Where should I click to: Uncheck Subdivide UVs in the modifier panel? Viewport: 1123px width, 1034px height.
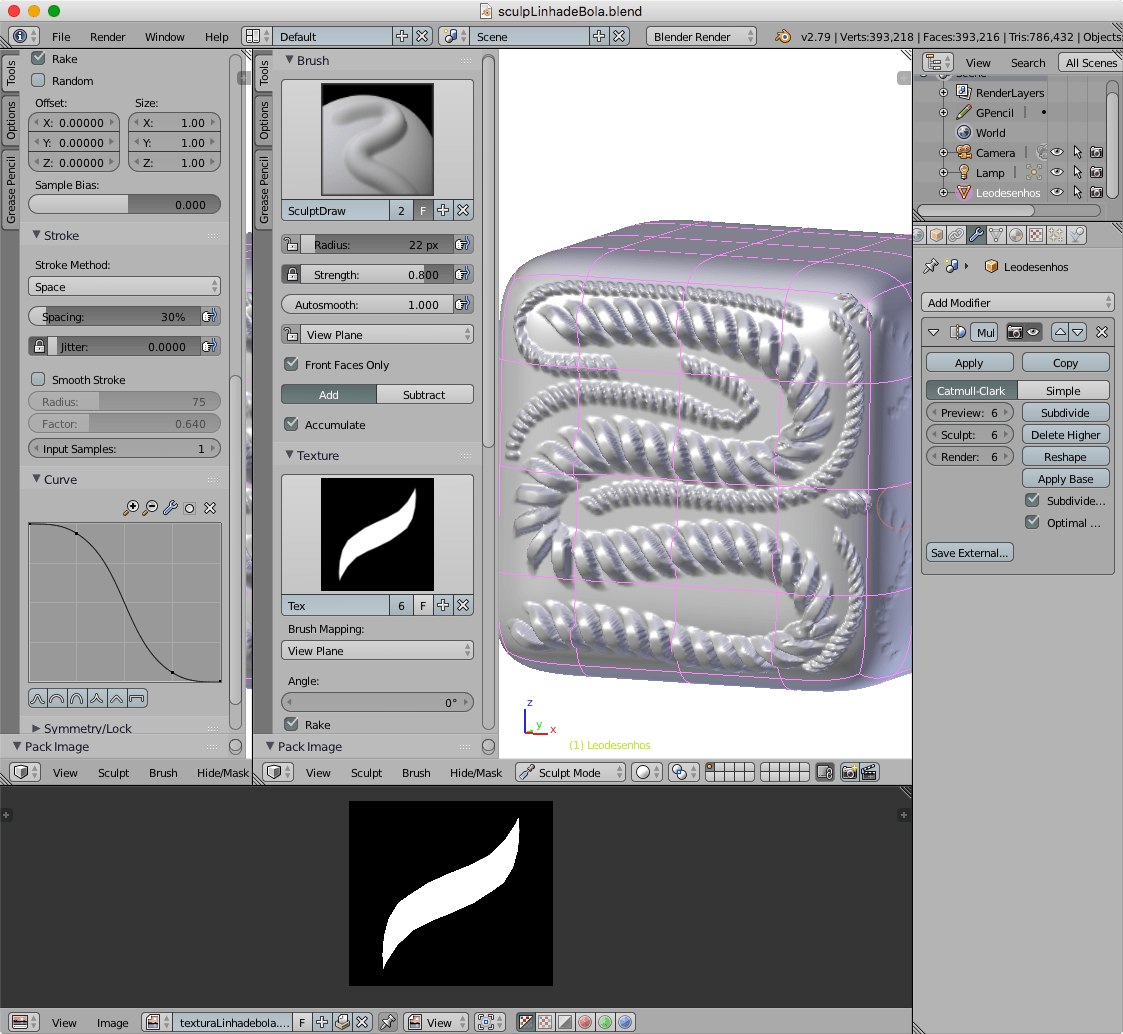click(x=1033, y=501)
